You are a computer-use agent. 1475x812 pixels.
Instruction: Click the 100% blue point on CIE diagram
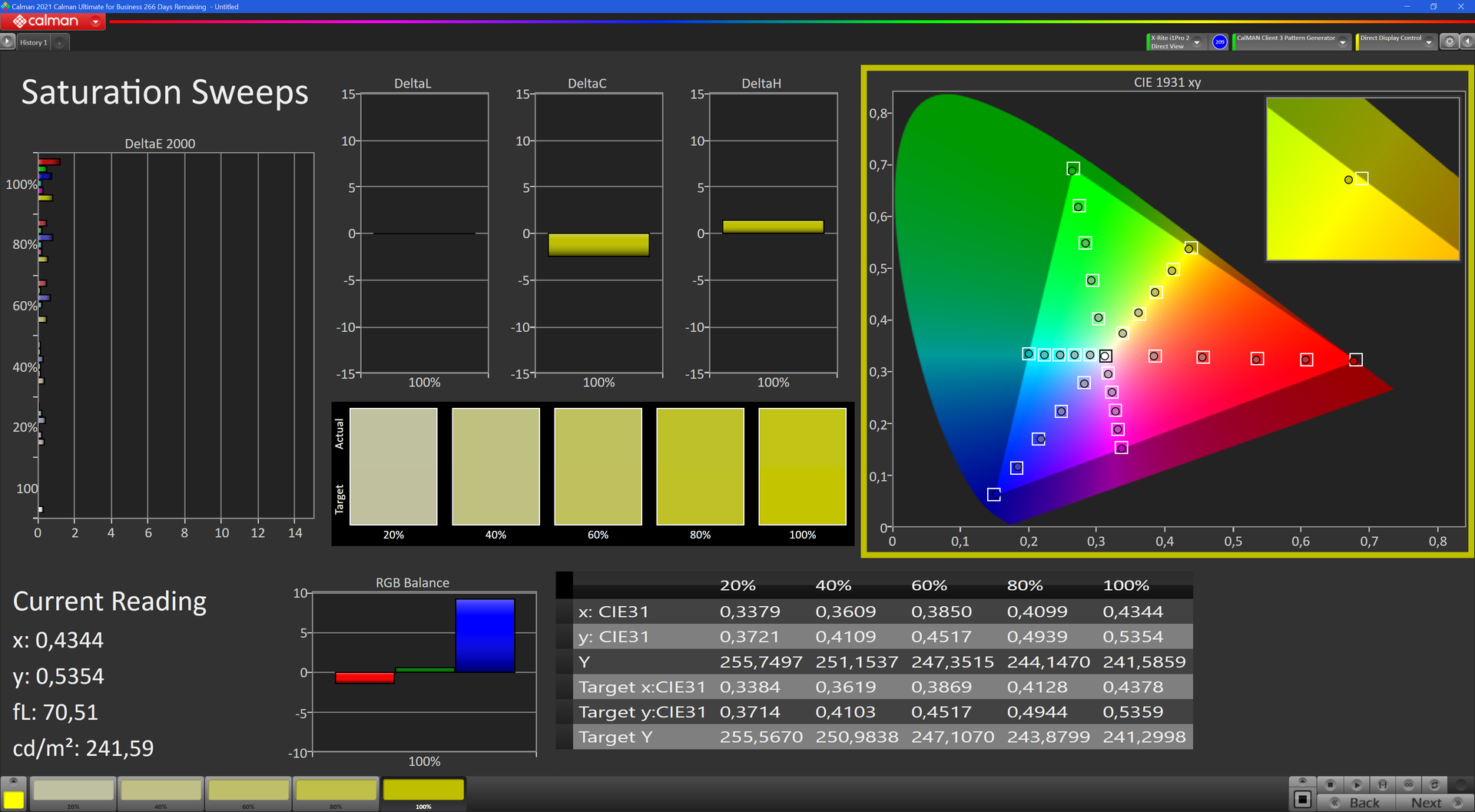click(993, 495)
